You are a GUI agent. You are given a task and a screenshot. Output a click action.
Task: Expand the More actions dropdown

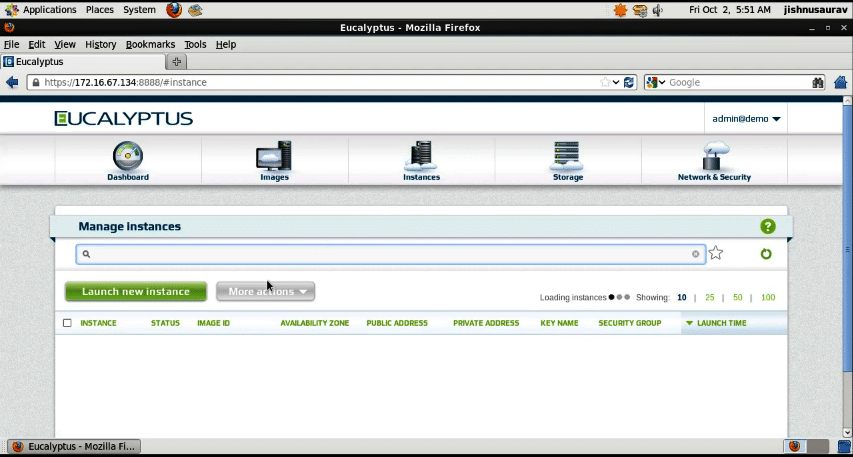coord(266,292)
